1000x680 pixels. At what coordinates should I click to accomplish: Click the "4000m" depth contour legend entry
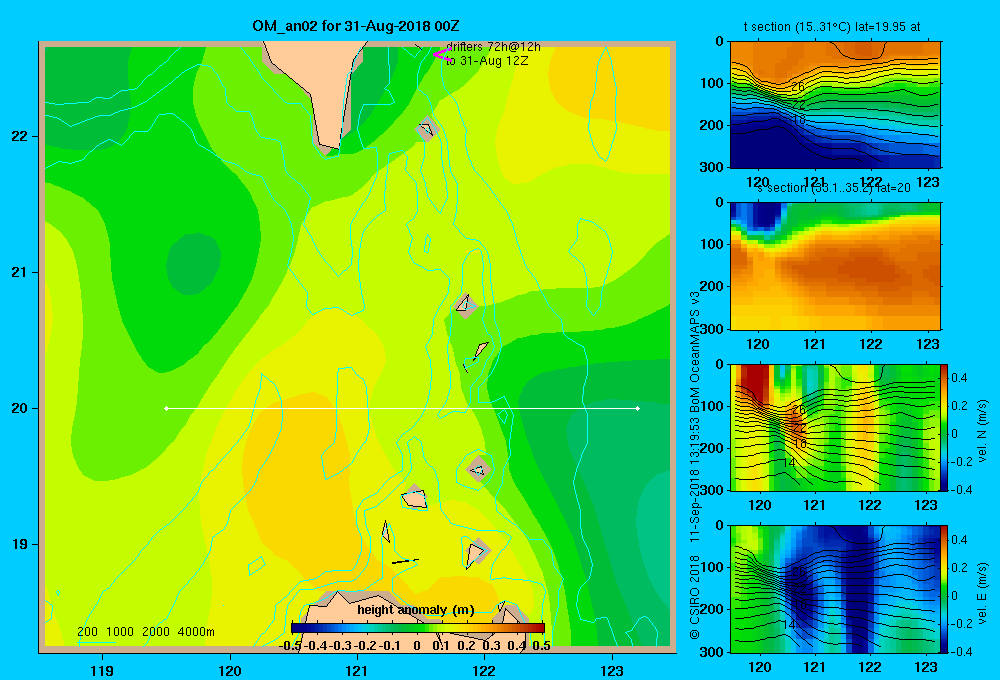click(x=196, y=632)
